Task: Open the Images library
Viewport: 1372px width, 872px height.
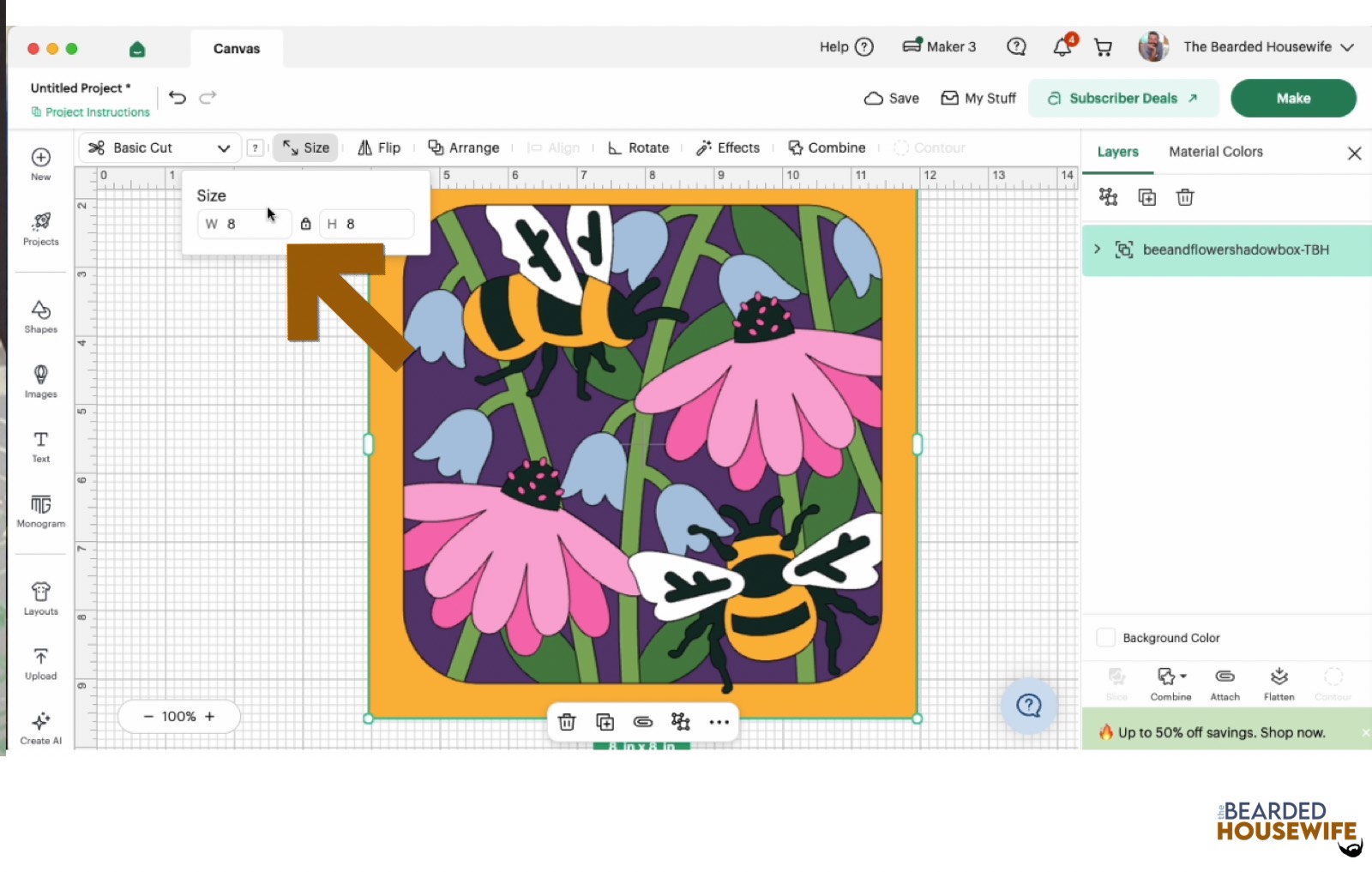Action: pos(40,382)
